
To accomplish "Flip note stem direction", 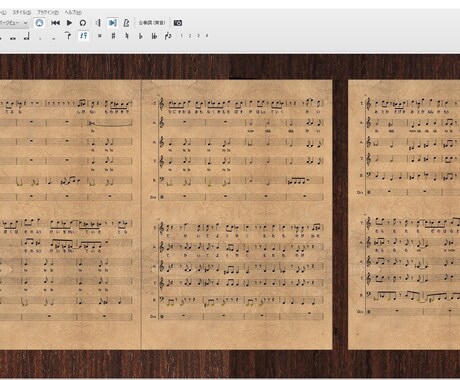I will coord(168,36).
